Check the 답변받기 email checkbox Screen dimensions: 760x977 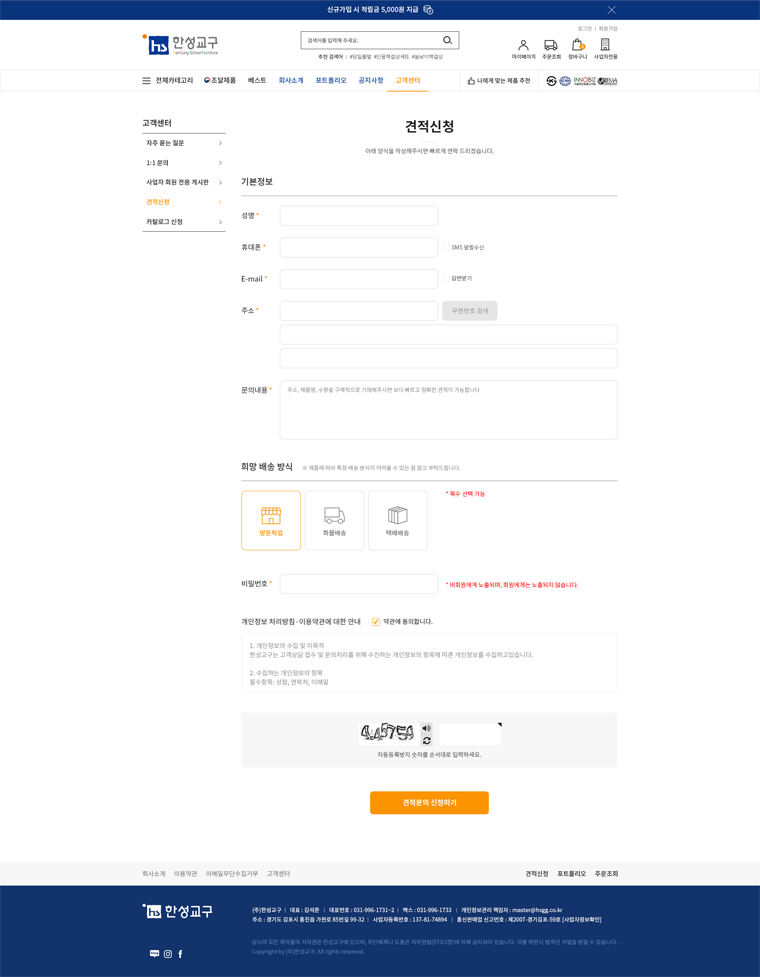[x=446, y=278]
